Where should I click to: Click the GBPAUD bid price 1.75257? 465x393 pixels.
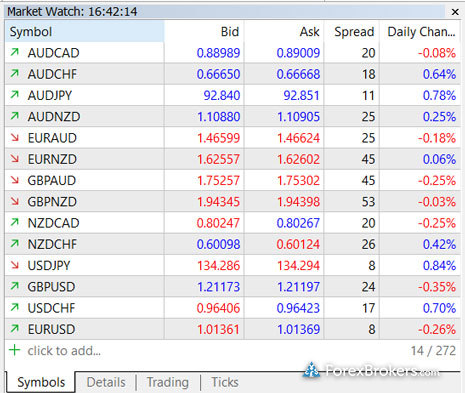click(x=218, y=181)
